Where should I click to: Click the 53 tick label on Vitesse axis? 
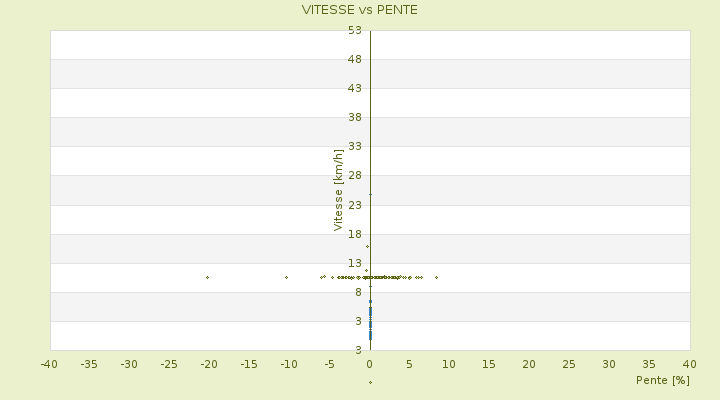pyautogui.click(x=354, y=31)
